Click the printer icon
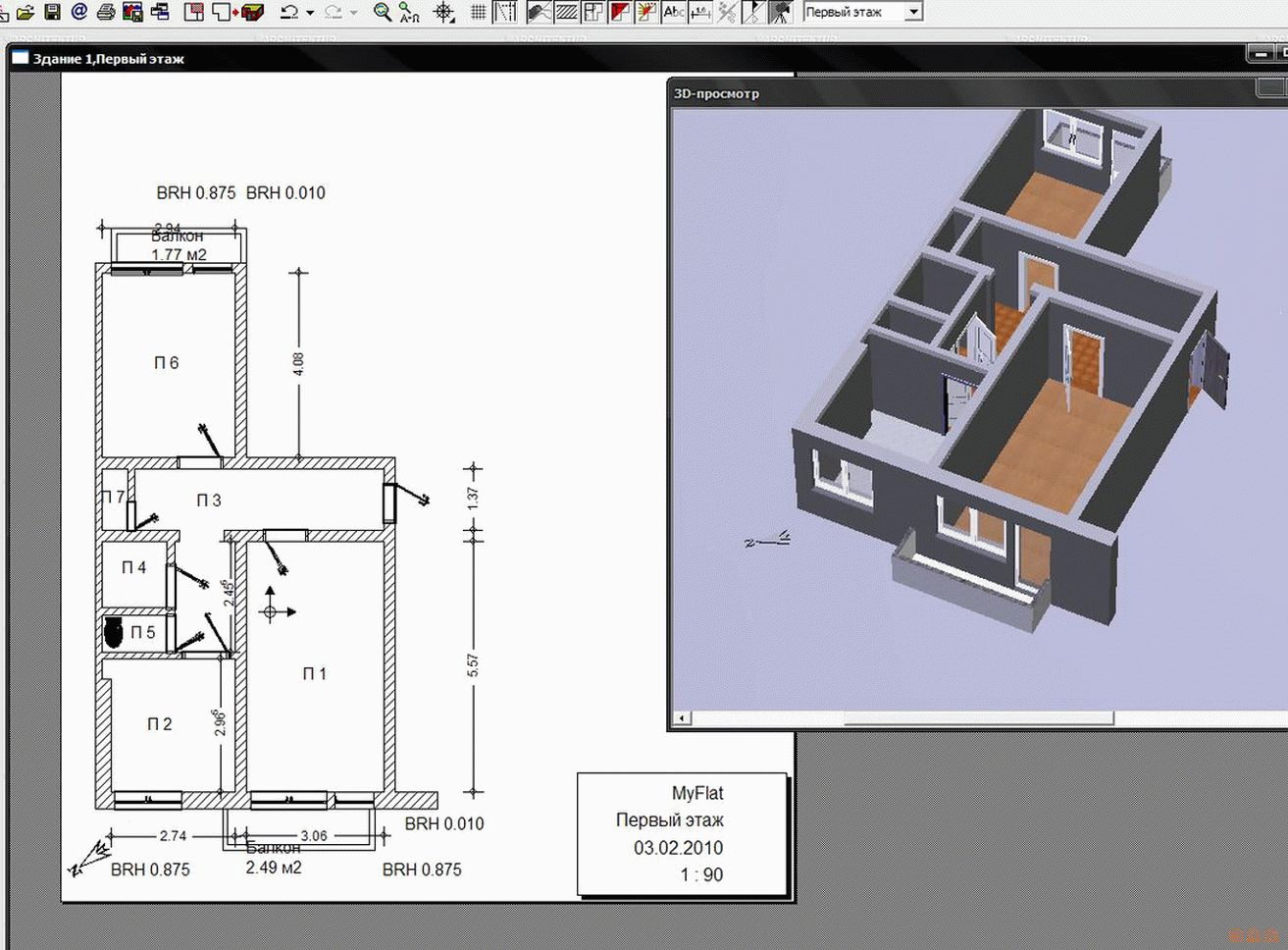This screenshot has width=1288, height=950. click(x=106, y=12)
